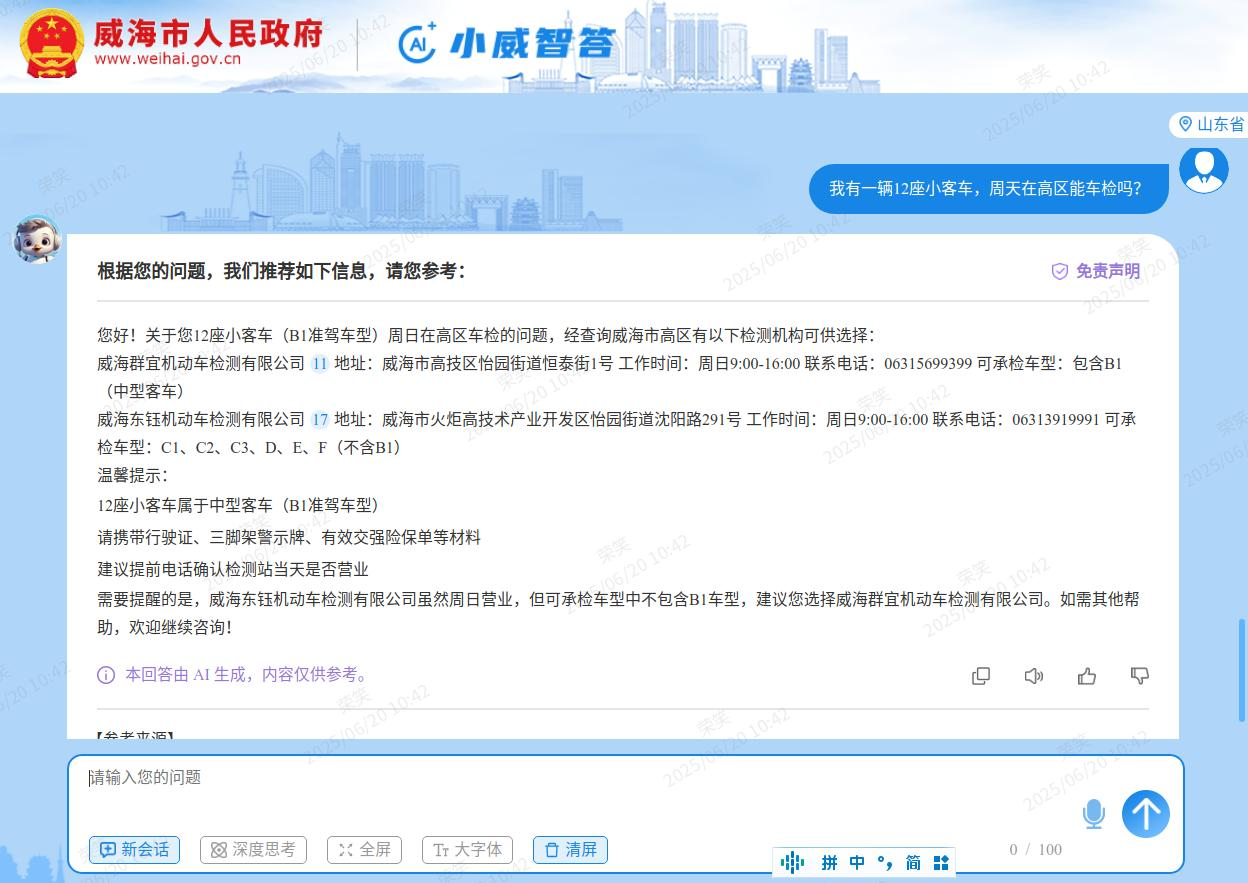Enable 大字体 large font mode
The width and height of the screenshot is (1248, 883).
467,850
